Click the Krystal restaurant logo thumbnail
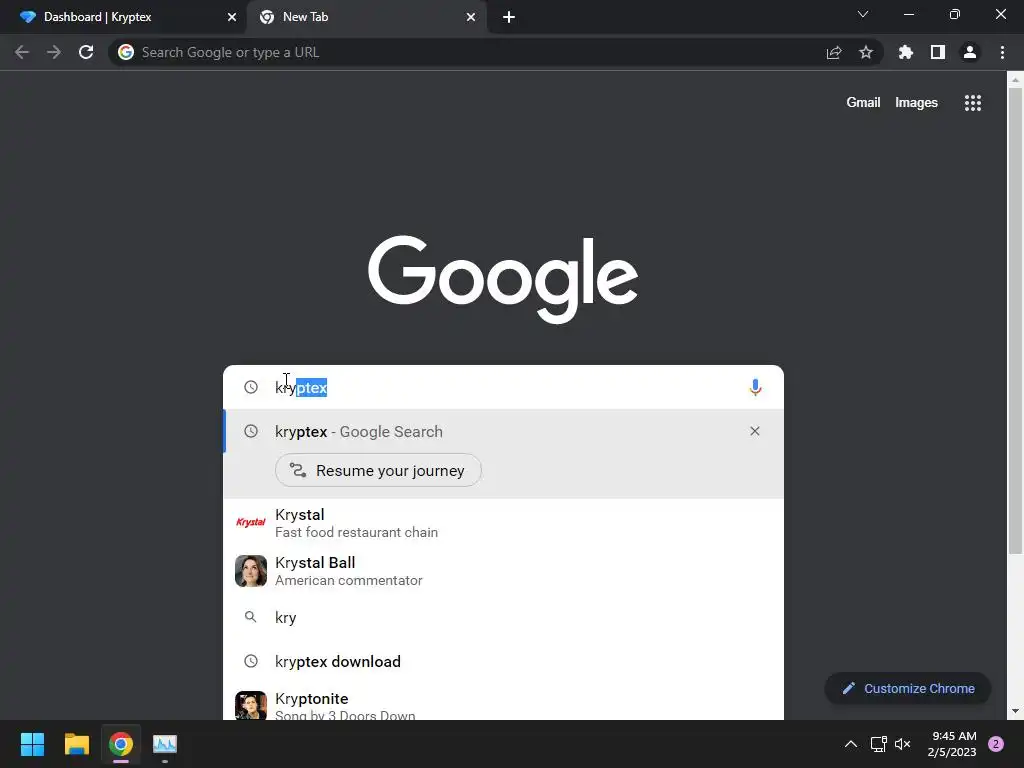 251,522
